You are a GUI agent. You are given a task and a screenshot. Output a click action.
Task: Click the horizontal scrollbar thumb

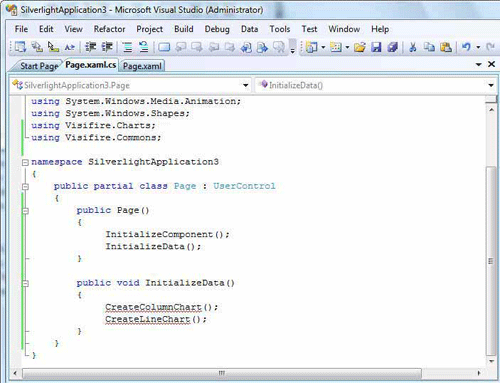(222, 373)
